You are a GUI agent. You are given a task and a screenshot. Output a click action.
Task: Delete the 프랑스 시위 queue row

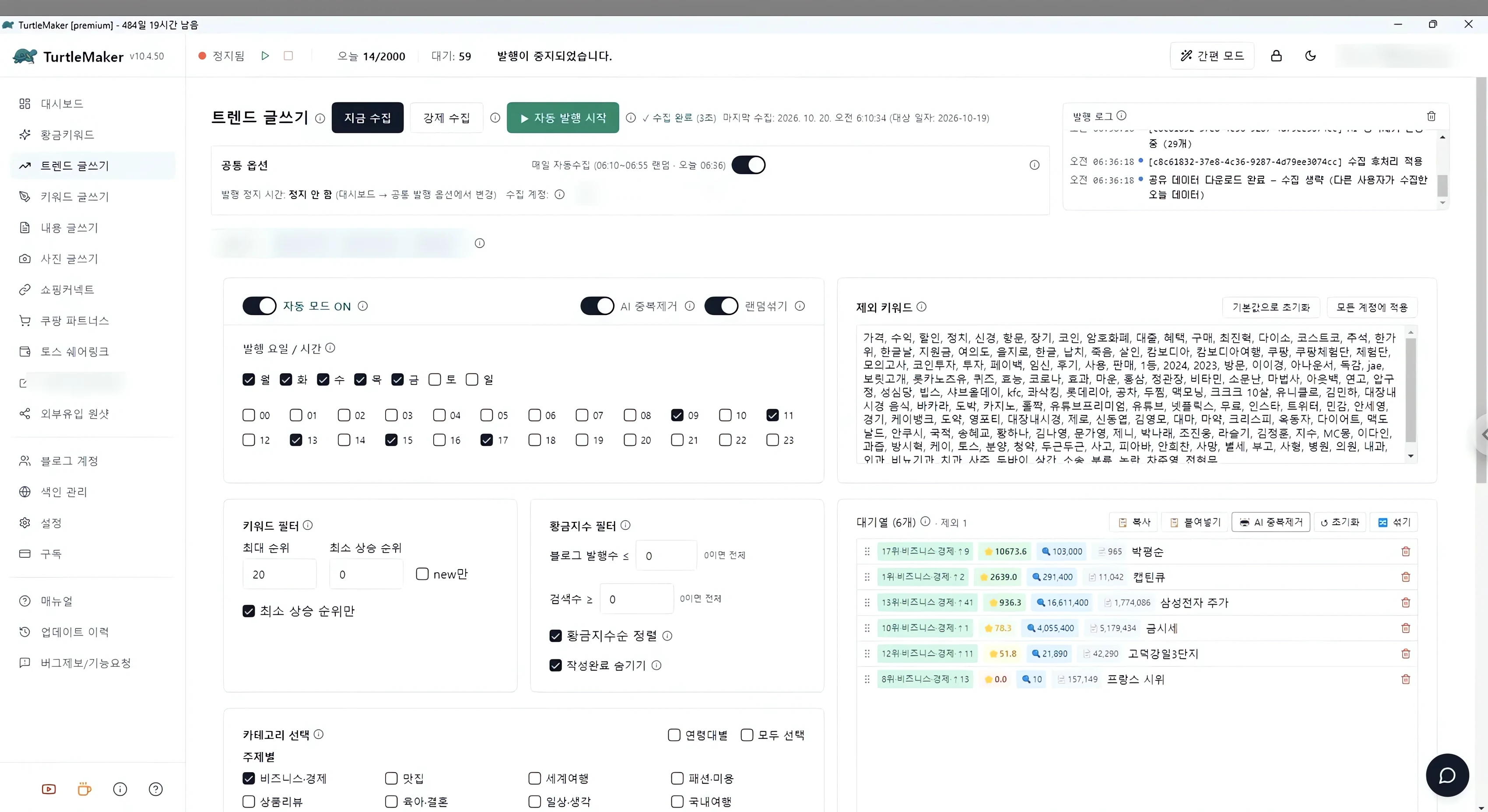[x=1406, y=679]
